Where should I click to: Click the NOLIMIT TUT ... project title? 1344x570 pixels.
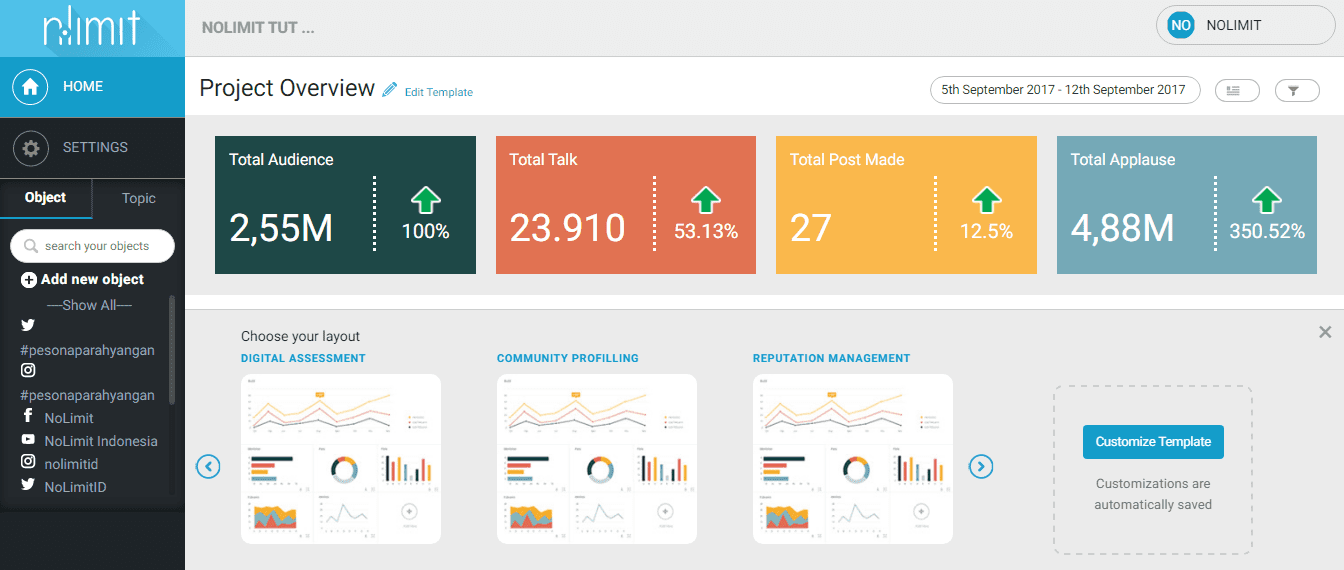pos(258,28)
